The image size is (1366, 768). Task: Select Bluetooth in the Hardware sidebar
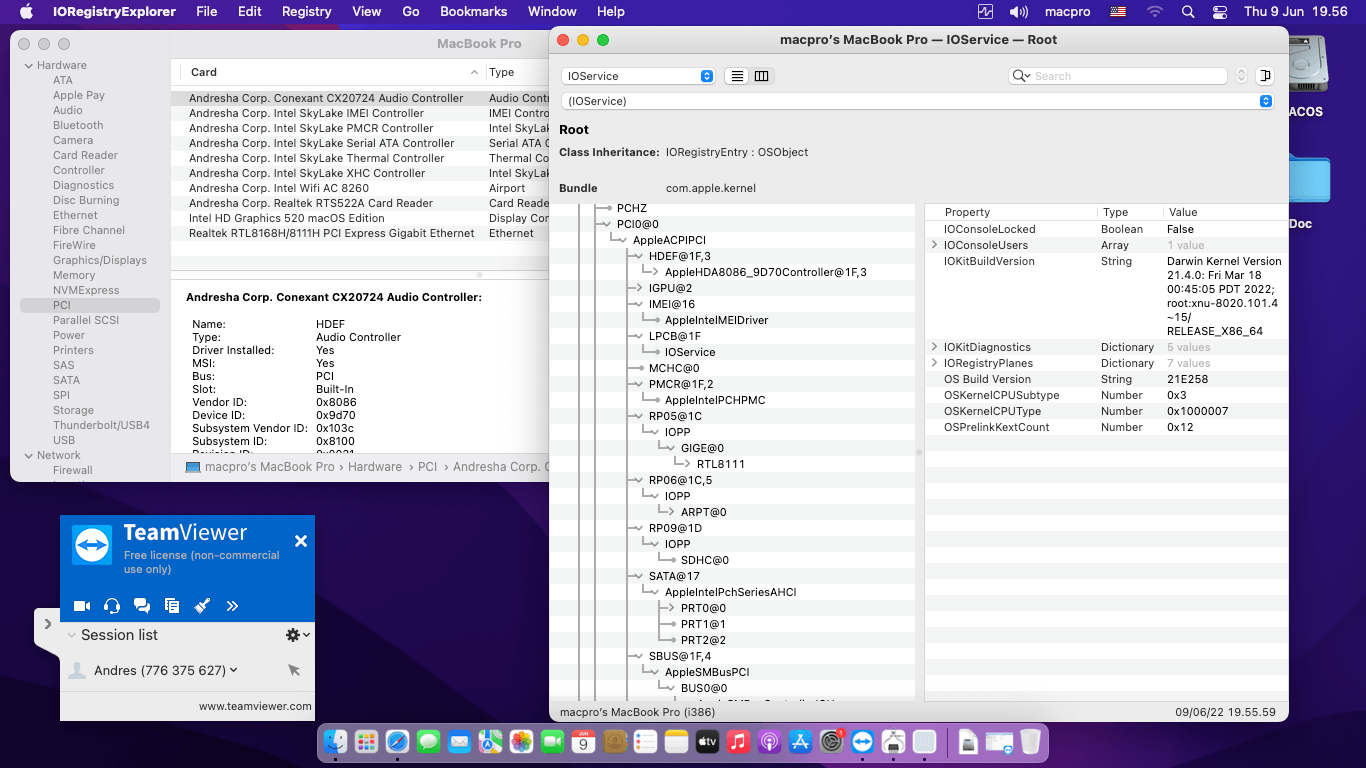pos(78,125)
